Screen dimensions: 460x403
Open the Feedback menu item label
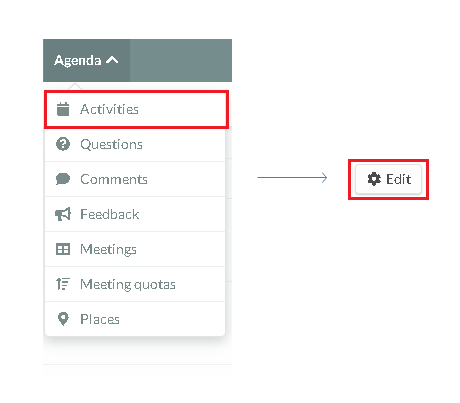[x=110, y=214]
